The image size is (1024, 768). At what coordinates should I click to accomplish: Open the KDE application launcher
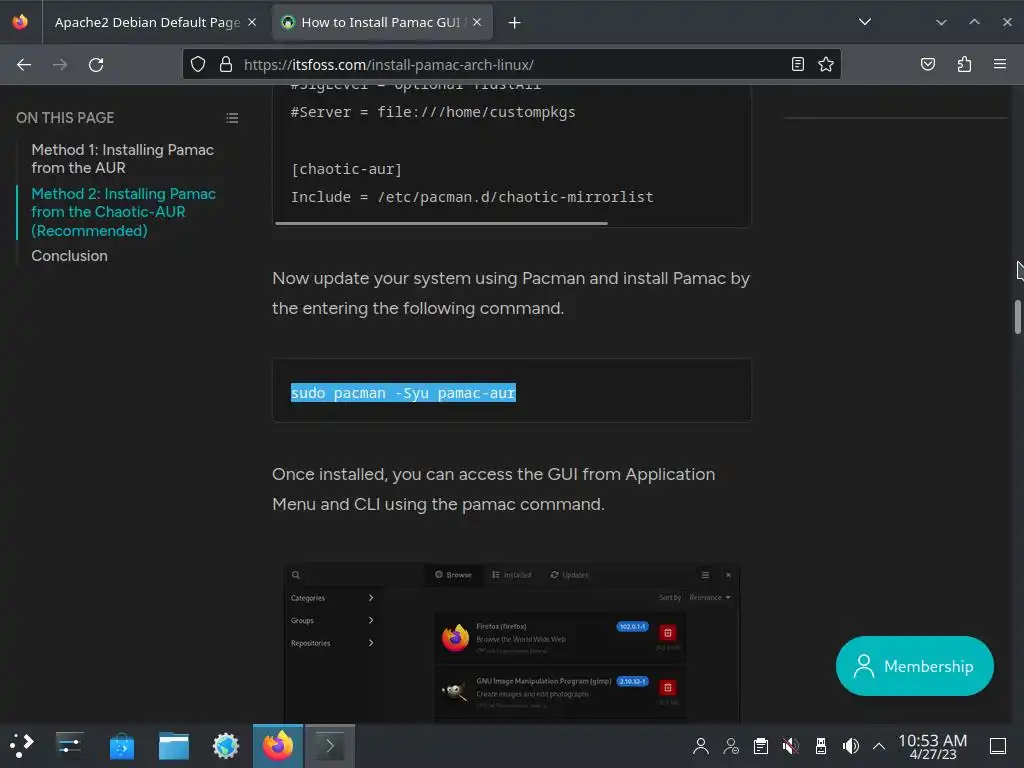pyautogui.click(x=22, y=746)
